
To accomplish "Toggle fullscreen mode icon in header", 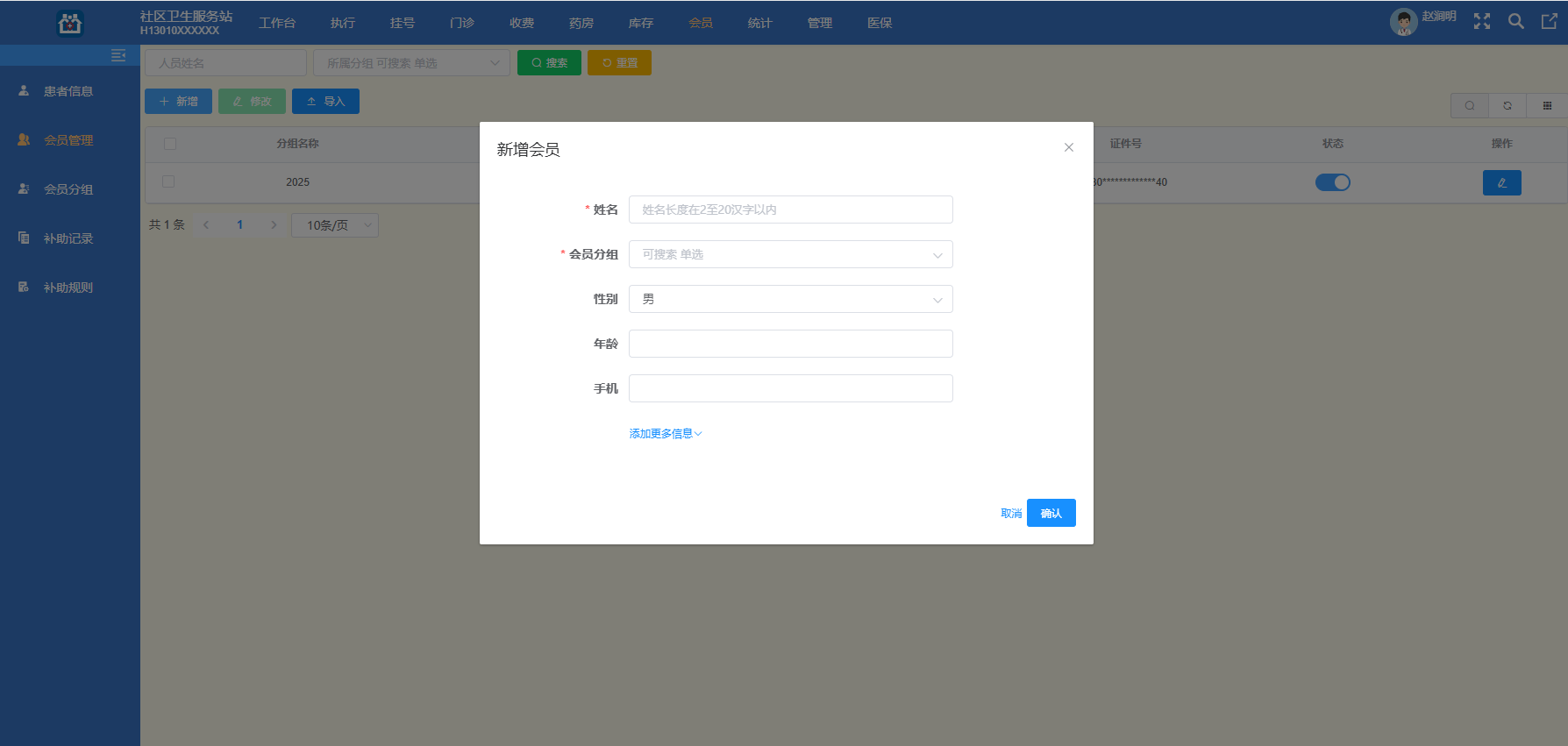I will click(1482, 22).
